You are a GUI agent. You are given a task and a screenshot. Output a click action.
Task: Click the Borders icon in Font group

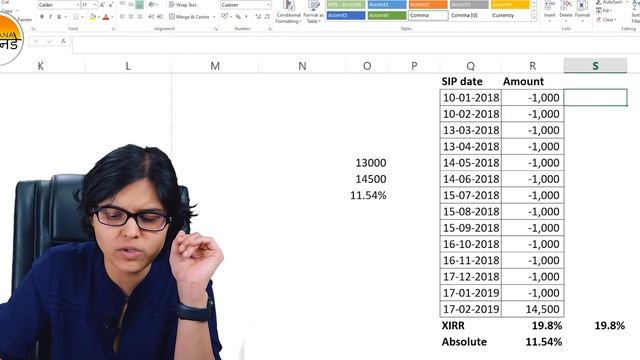[x=76, y=17]
